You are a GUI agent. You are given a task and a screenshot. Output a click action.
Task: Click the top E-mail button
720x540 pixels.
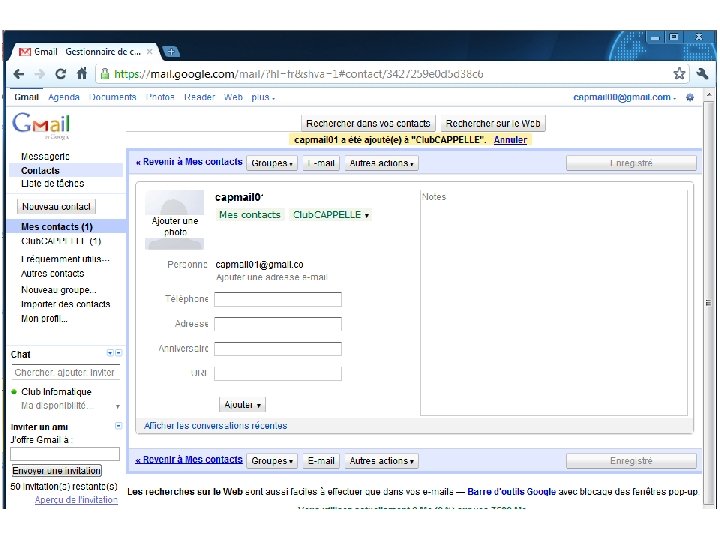click(321, 163)
